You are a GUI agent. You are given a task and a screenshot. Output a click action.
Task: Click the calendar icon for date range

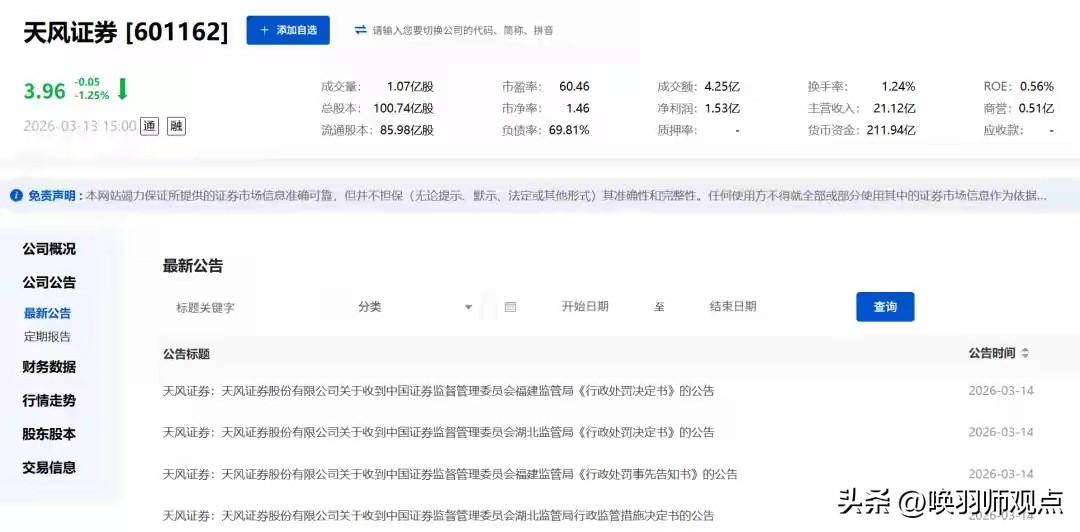(x=510, y=307)
